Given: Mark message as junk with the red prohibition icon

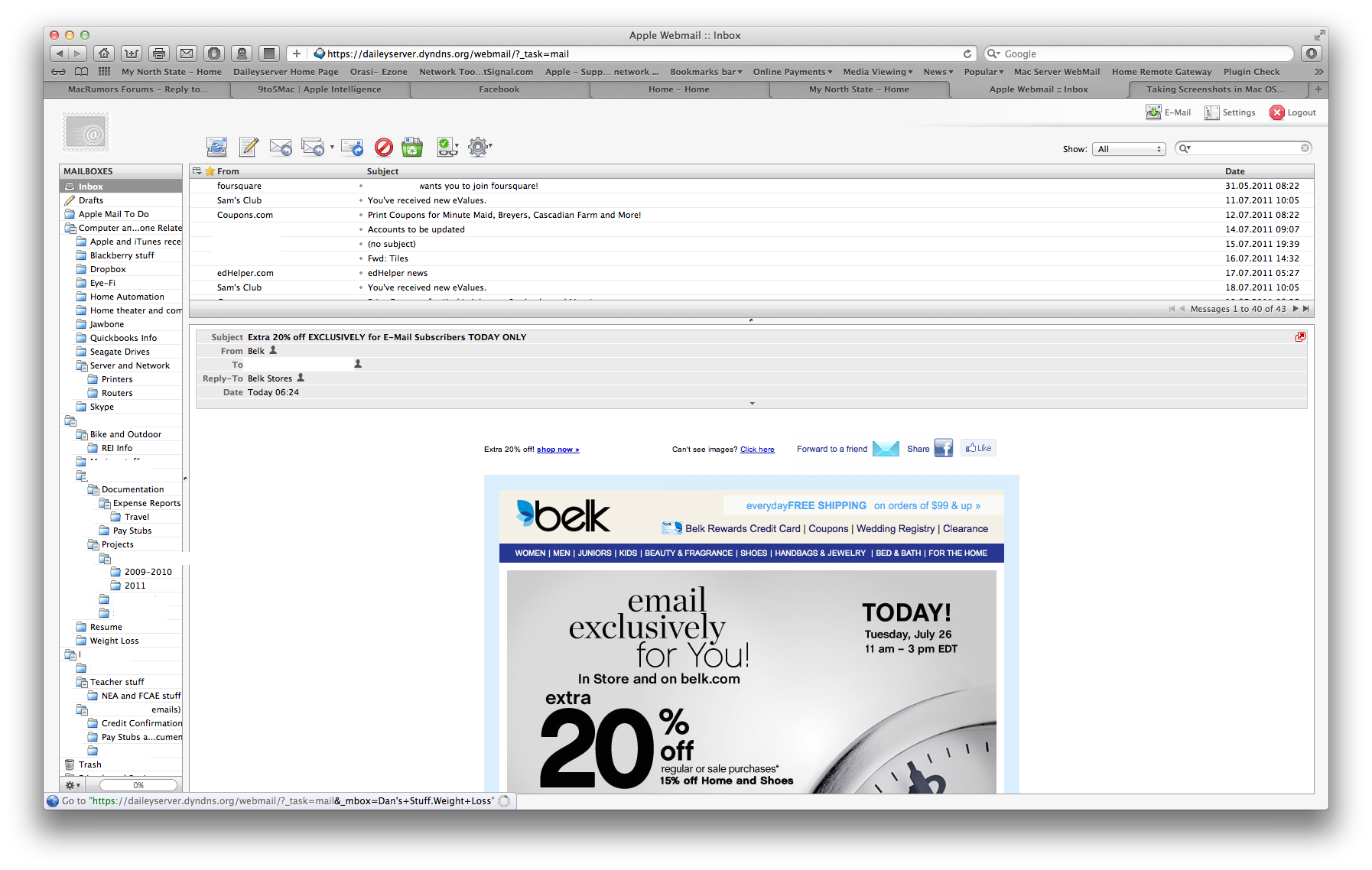Looking at the screenshot, I should (x=384, y=147).
